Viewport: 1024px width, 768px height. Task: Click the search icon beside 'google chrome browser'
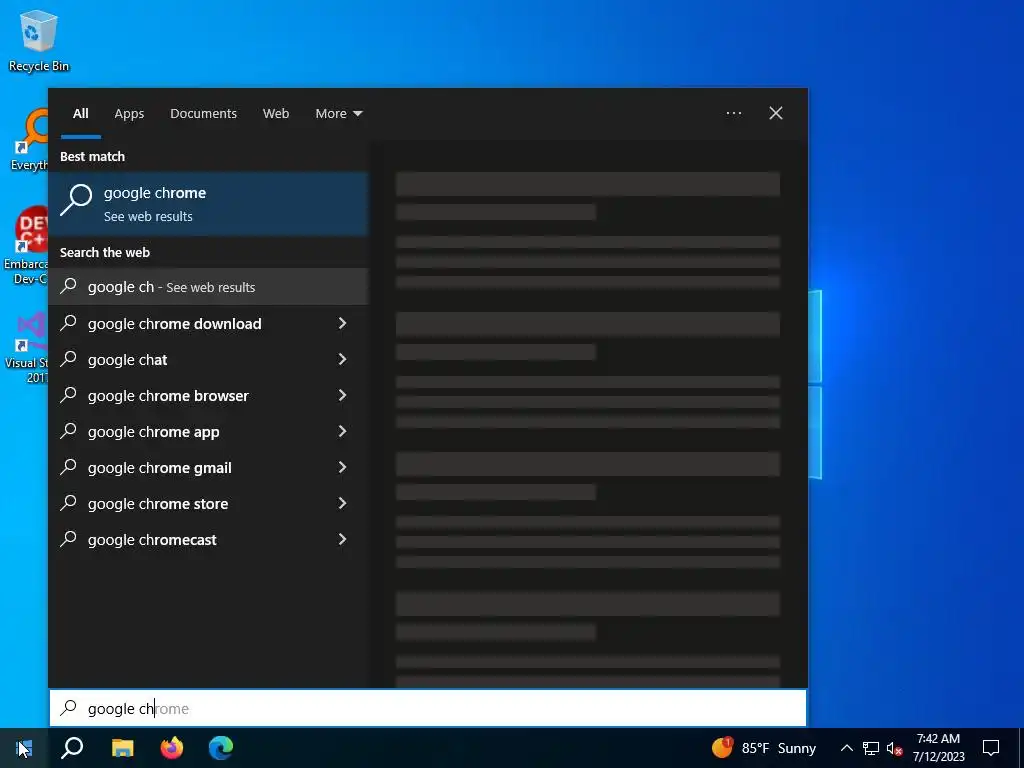(69, 394)
